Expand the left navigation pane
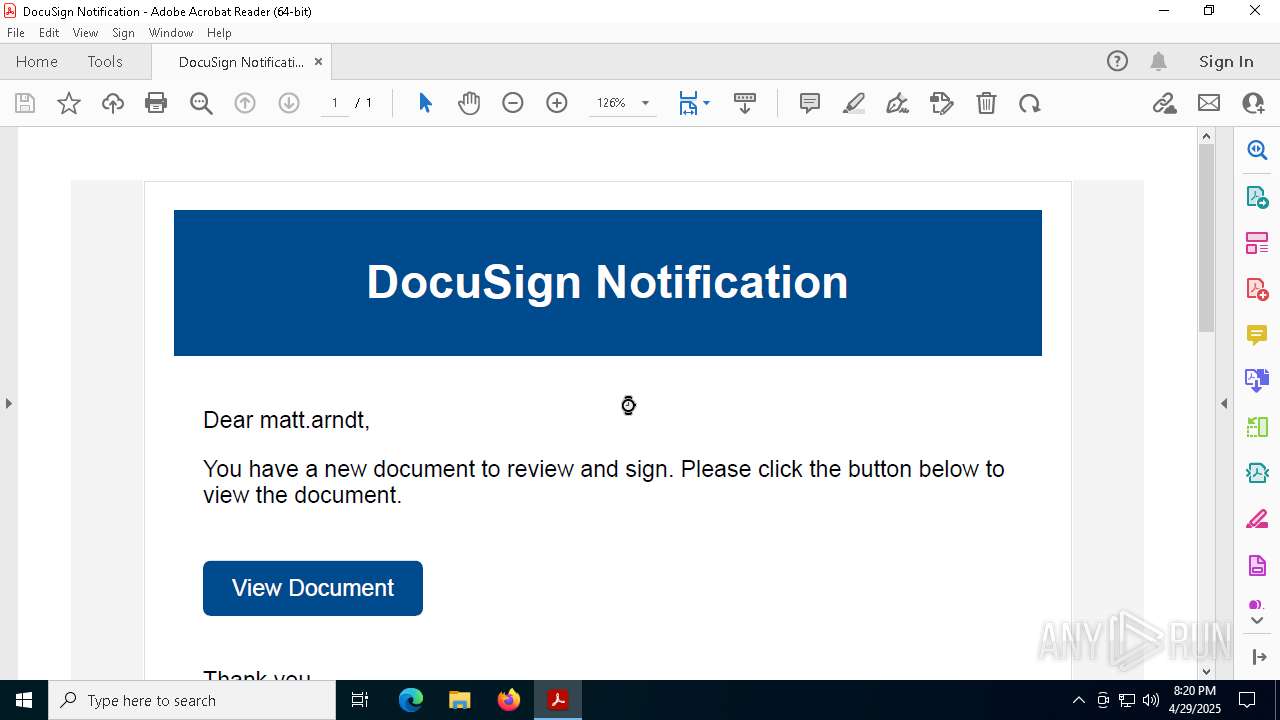Screen dimensions: 1280x720 [8, 403]
